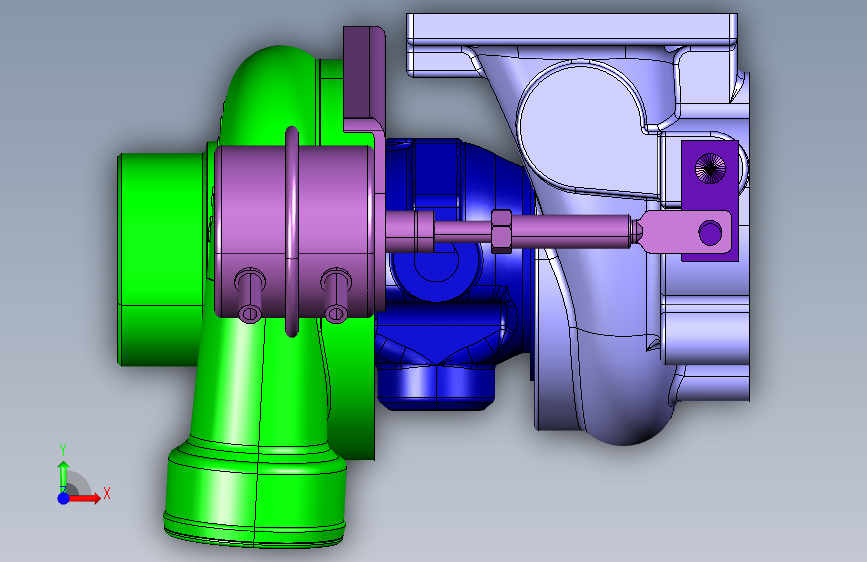The height and width of the screenshot is (562, 867).
Task: Click the red X axis of triad
Action: click(x=84, y=498)
